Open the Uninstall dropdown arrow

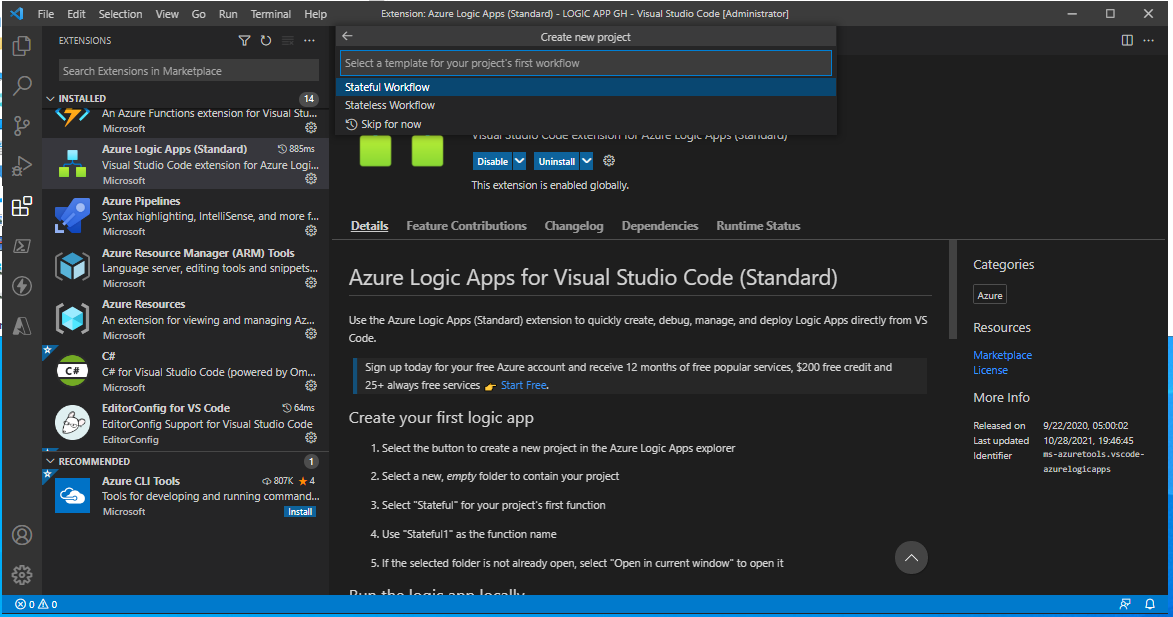click(x=587, y=160)
